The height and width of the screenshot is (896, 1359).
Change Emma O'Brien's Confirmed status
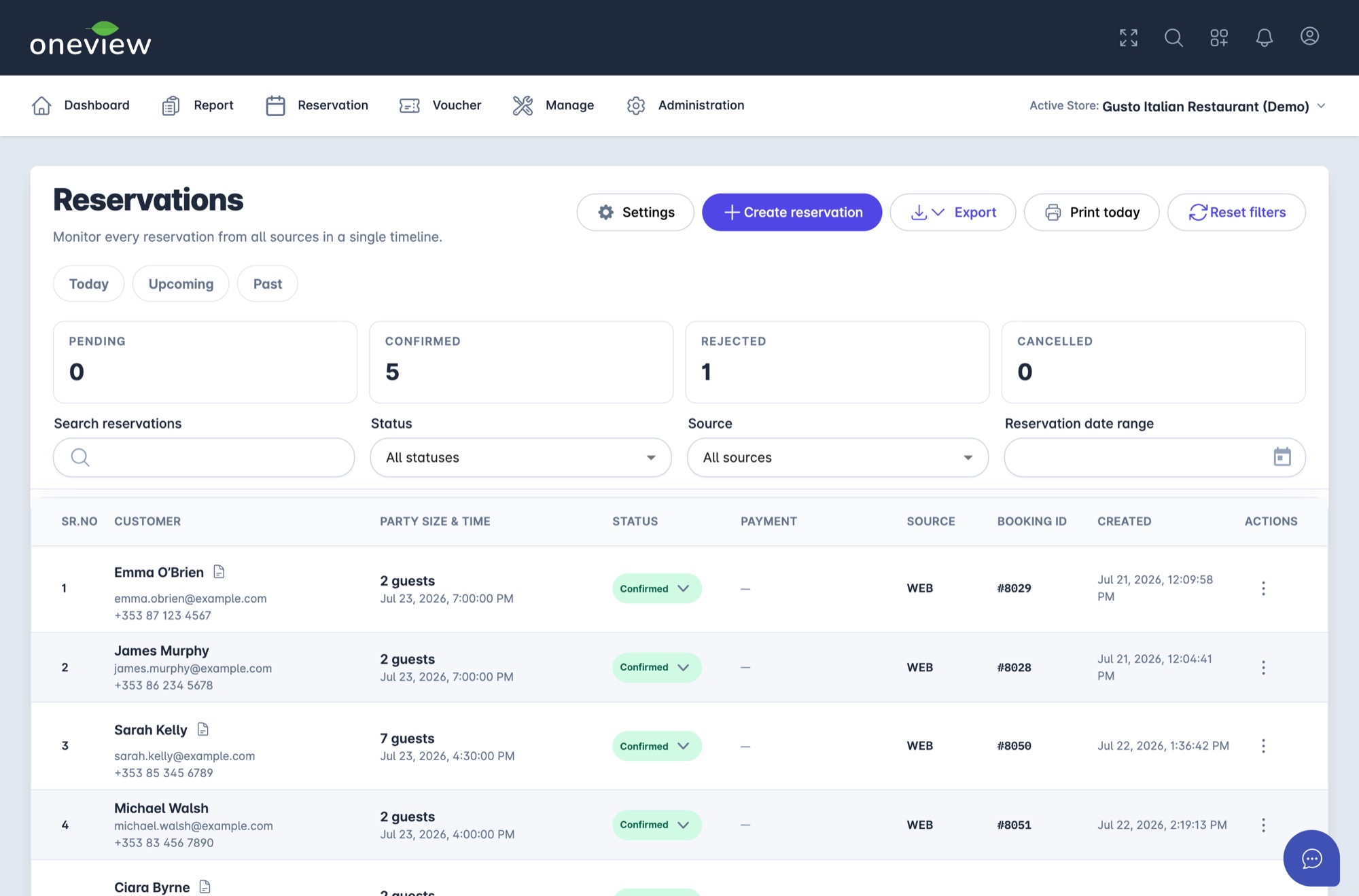pyautogui.click(x=656, y=588)
